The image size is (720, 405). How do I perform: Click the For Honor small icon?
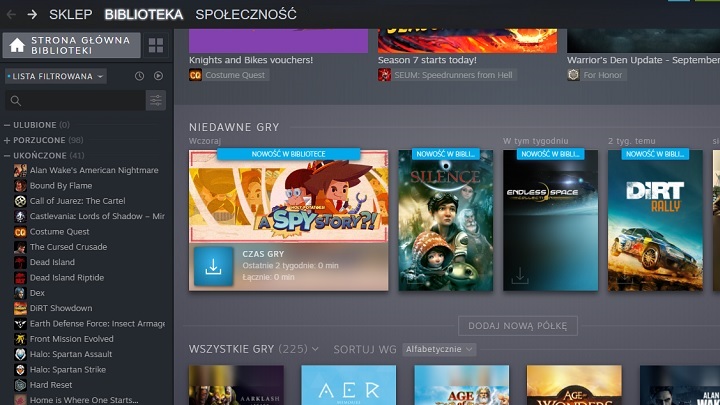(x=574, y=75)
